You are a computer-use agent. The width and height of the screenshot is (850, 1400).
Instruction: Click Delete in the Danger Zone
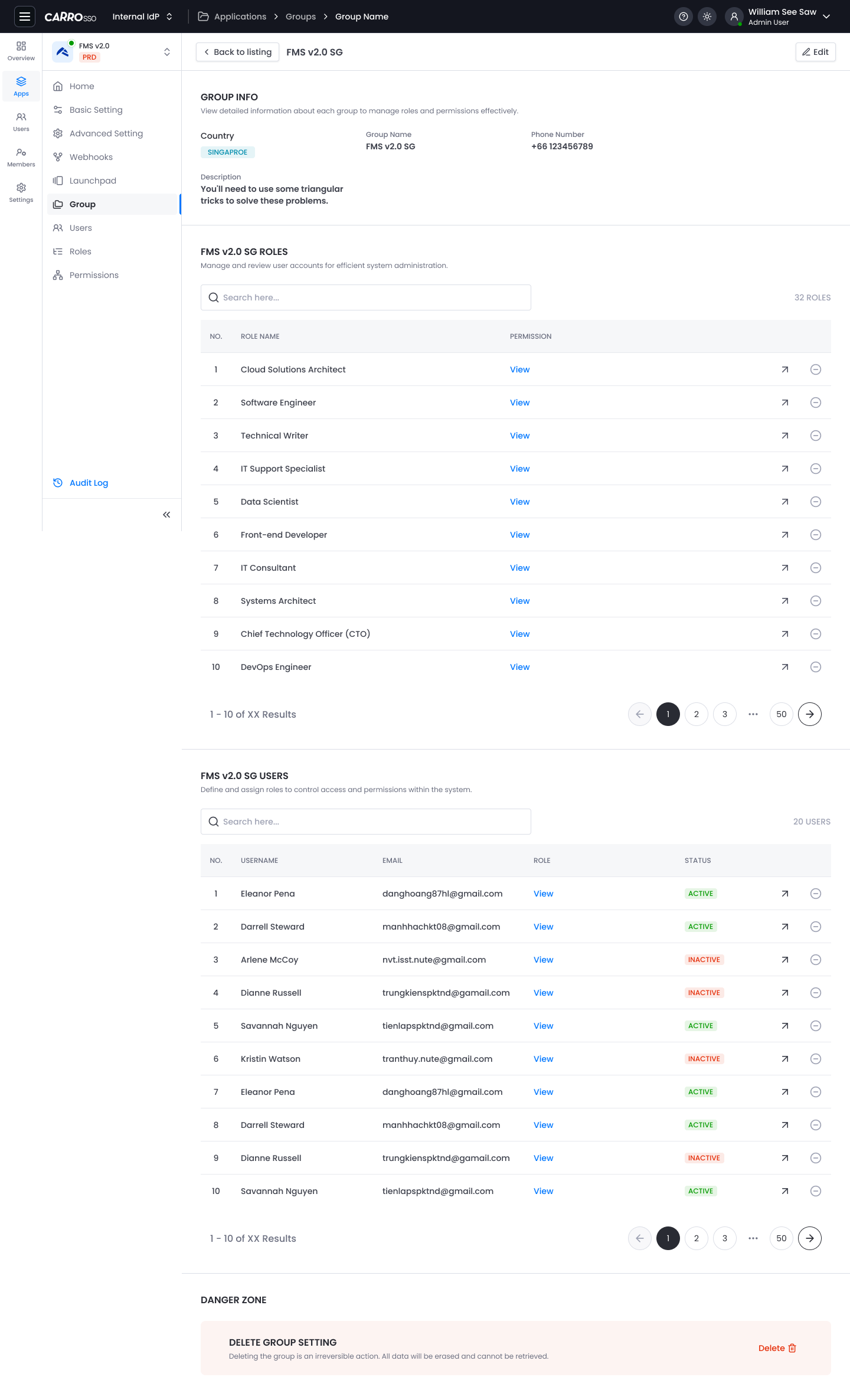[x=777, y=1348]
